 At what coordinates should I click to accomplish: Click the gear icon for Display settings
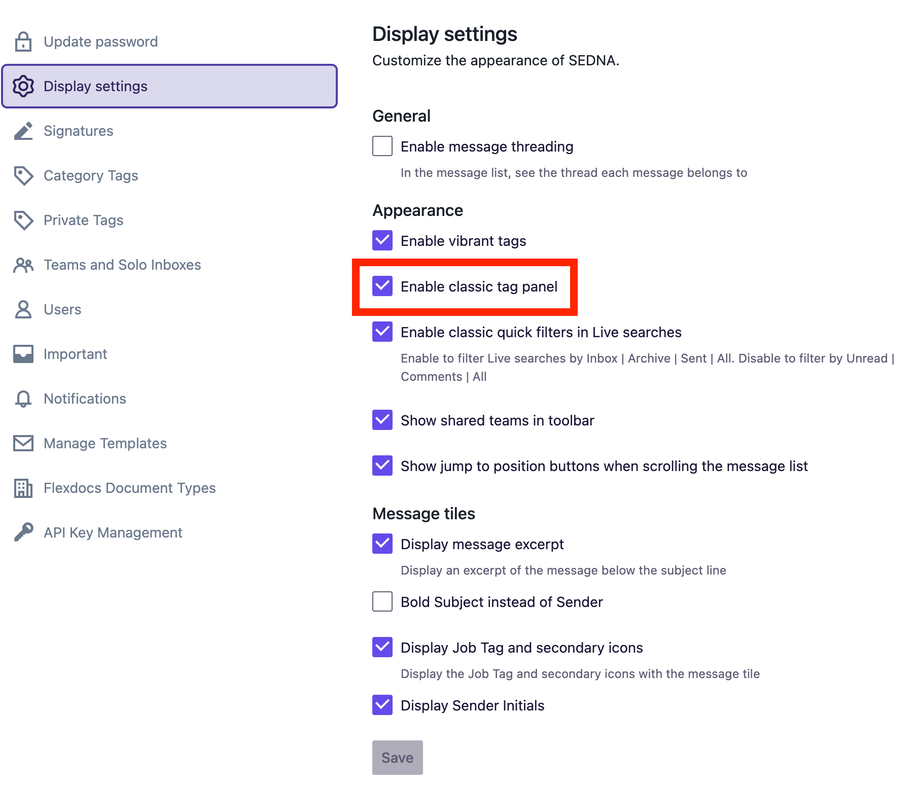coord(23,86)
